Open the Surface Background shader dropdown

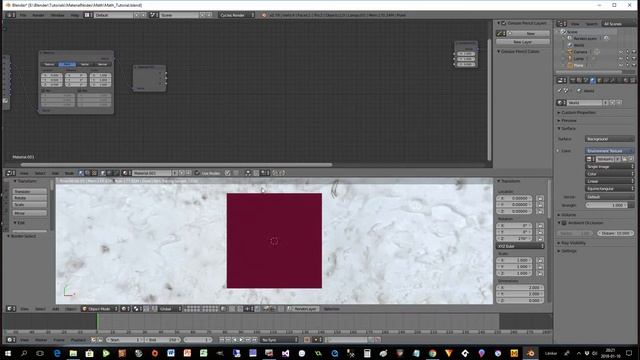pyautogui.click(x=609, y=139)
